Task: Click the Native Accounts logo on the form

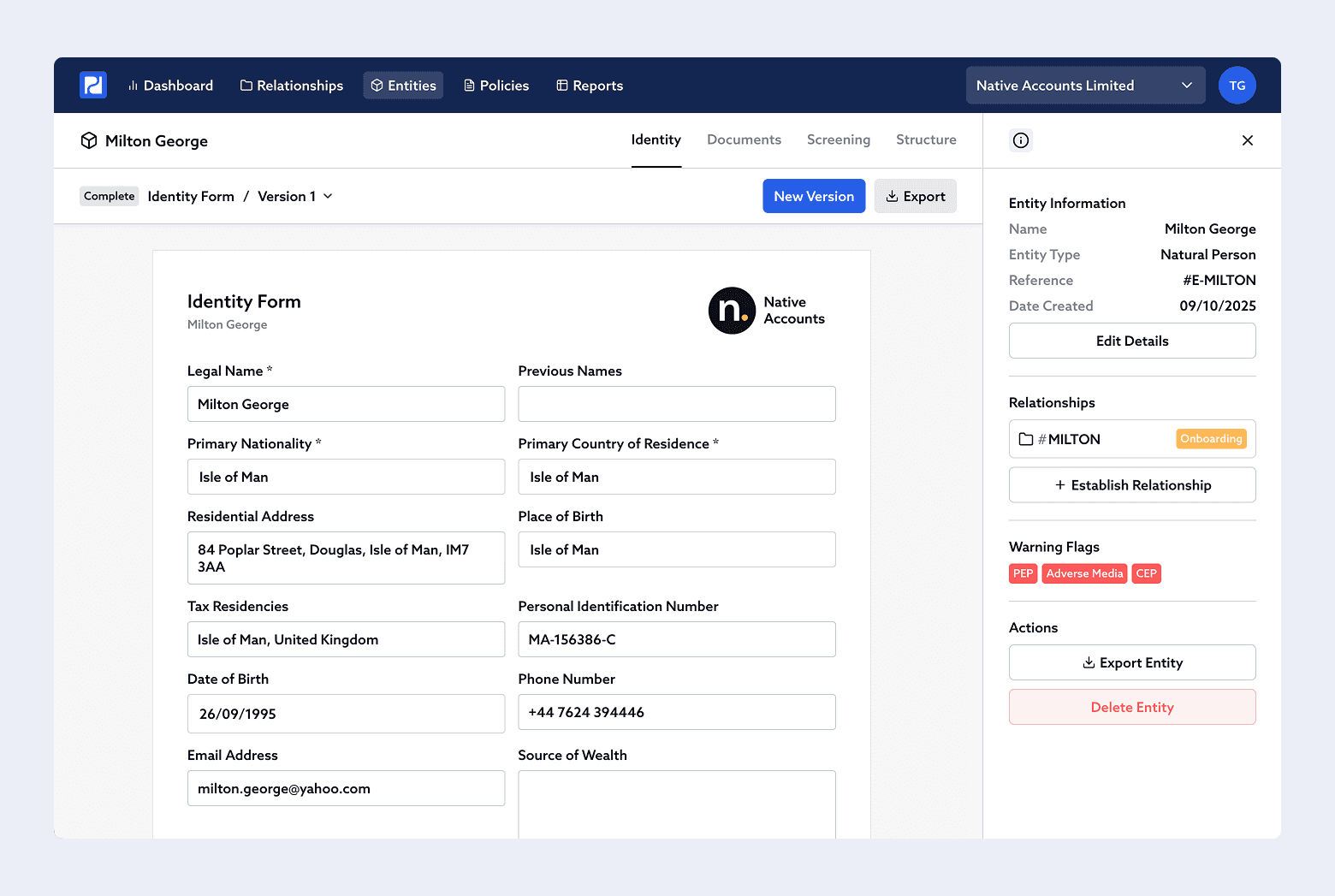Action: [x=732, y=311]
